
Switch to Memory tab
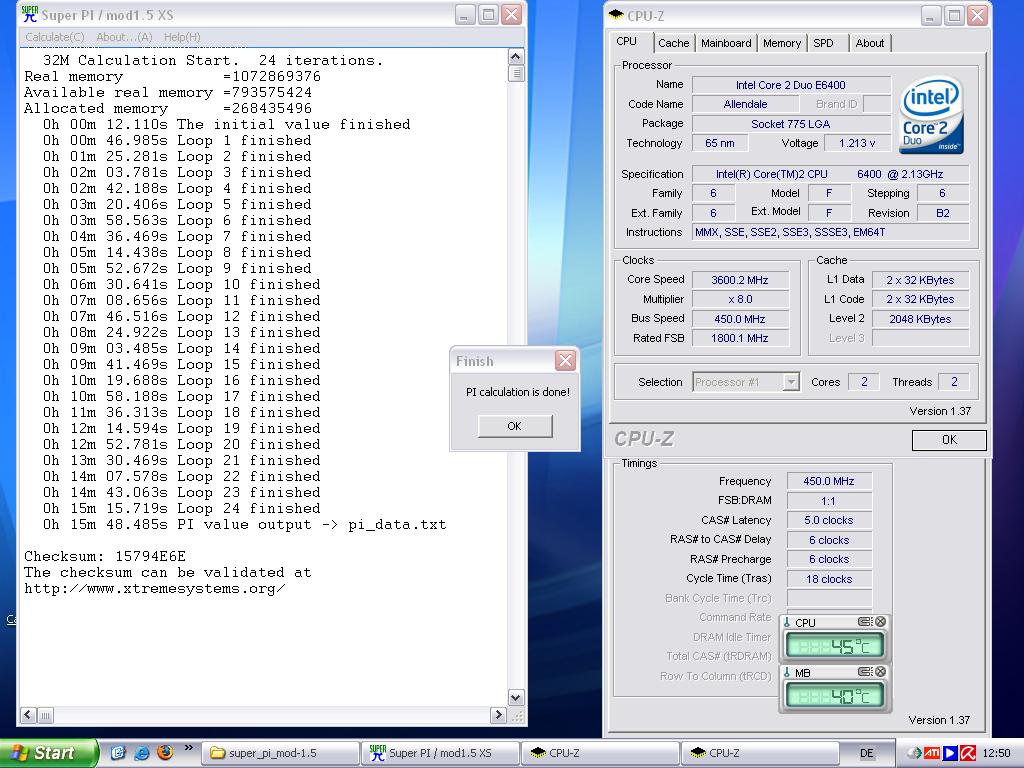tap(782, 43)
